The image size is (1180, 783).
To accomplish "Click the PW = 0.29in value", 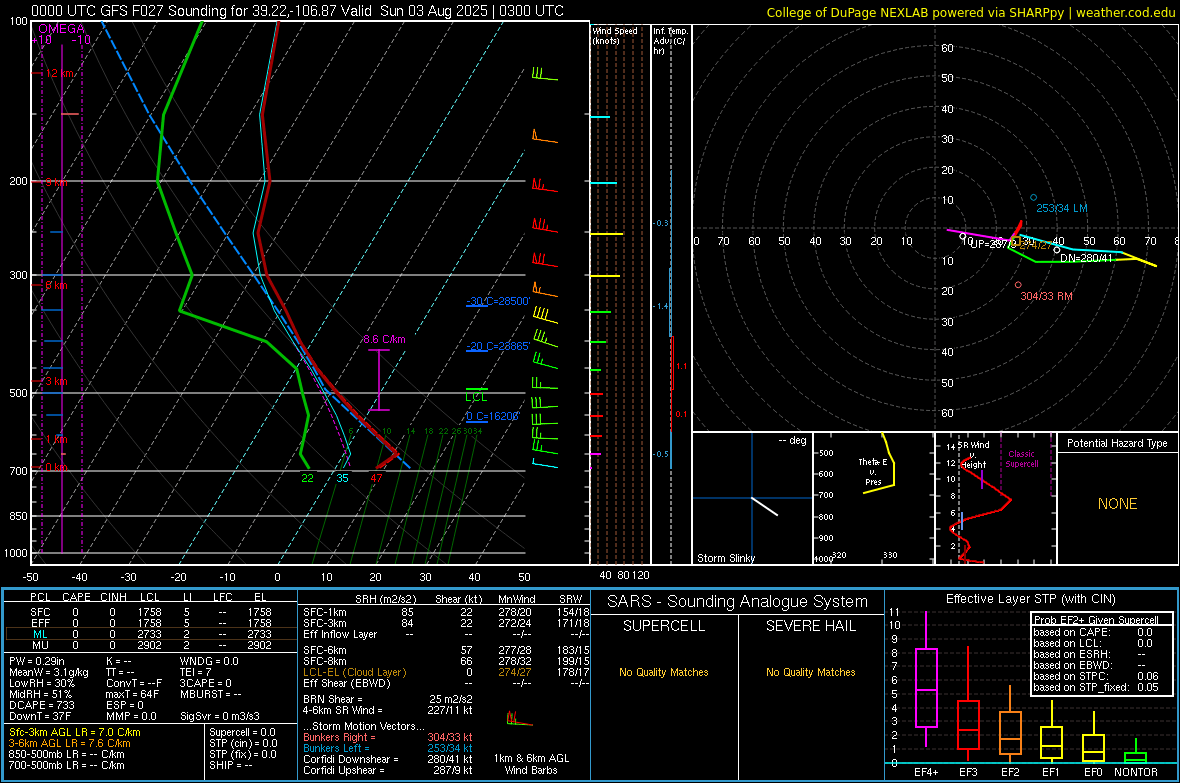I will [37, 661].
